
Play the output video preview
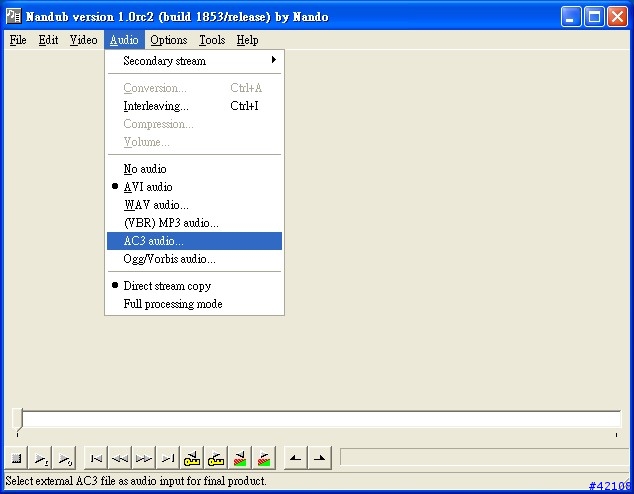click(65, 458)
